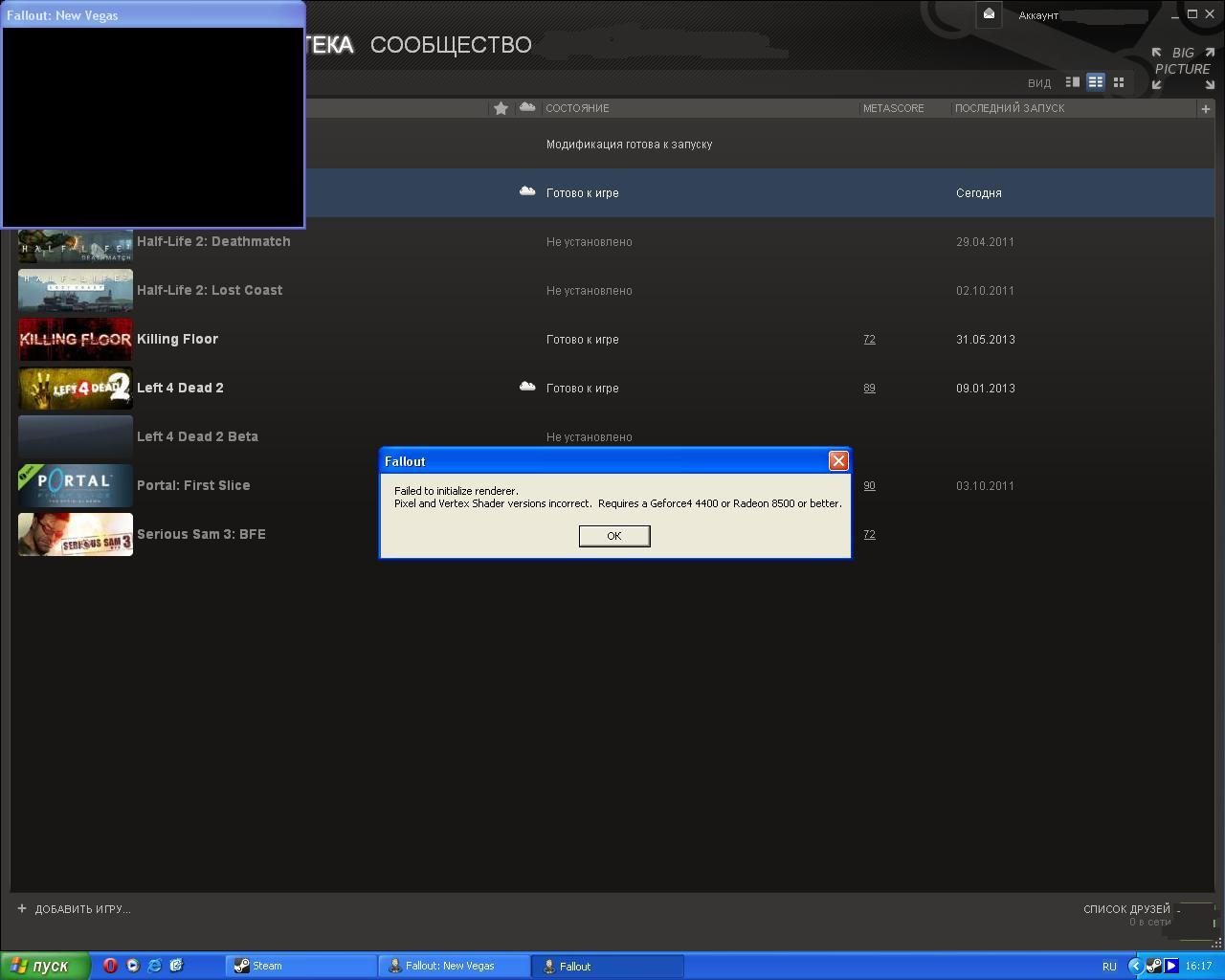Click the 03.10.2011 date for Portal
This screenshot has width=1225, height=980.
pyautogui.click(x=985, y=486)
